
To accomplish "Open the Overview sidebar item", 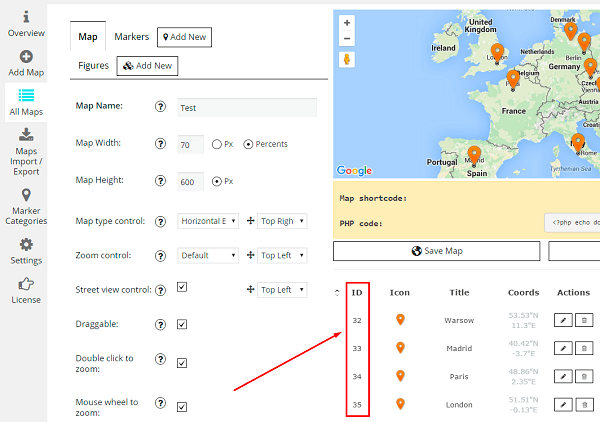I will click(26, 24).
